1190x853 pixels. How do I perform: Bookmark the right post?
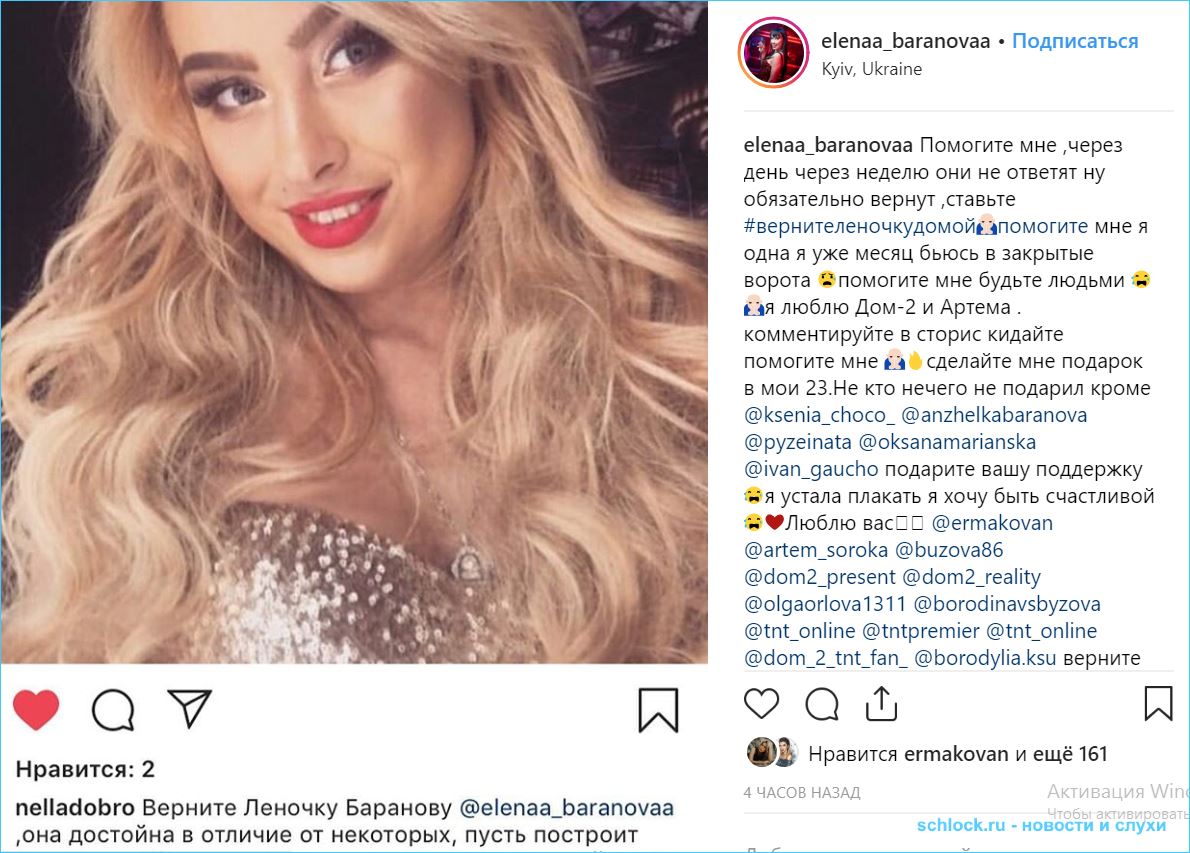(x=1158, y=703)
